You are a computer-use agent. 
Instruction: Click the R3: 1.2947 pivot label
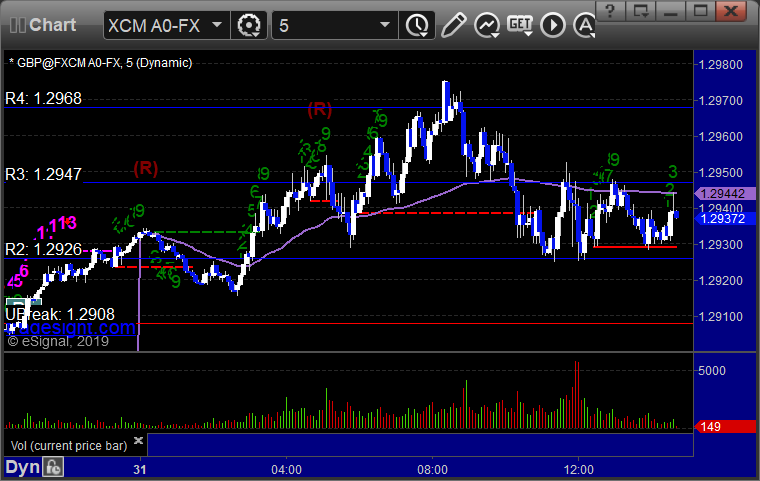(44, 174)
